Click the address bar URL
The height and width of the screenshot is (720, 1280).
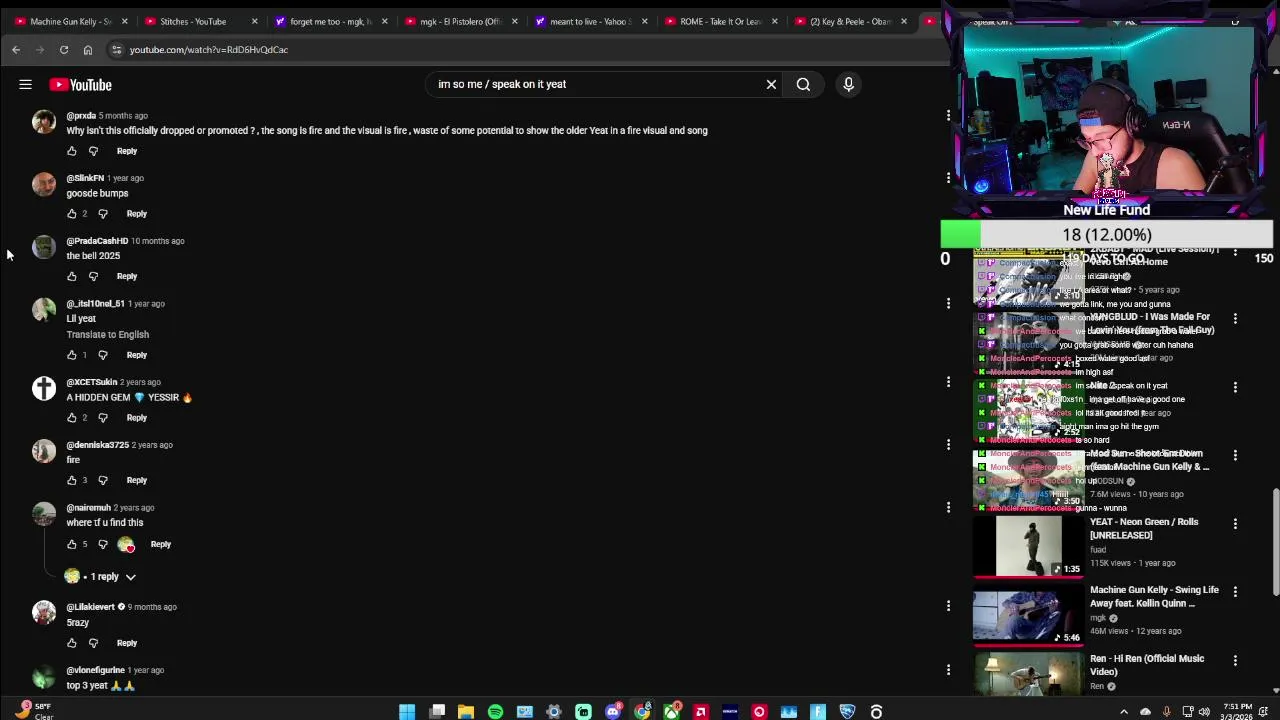(209, 49)
